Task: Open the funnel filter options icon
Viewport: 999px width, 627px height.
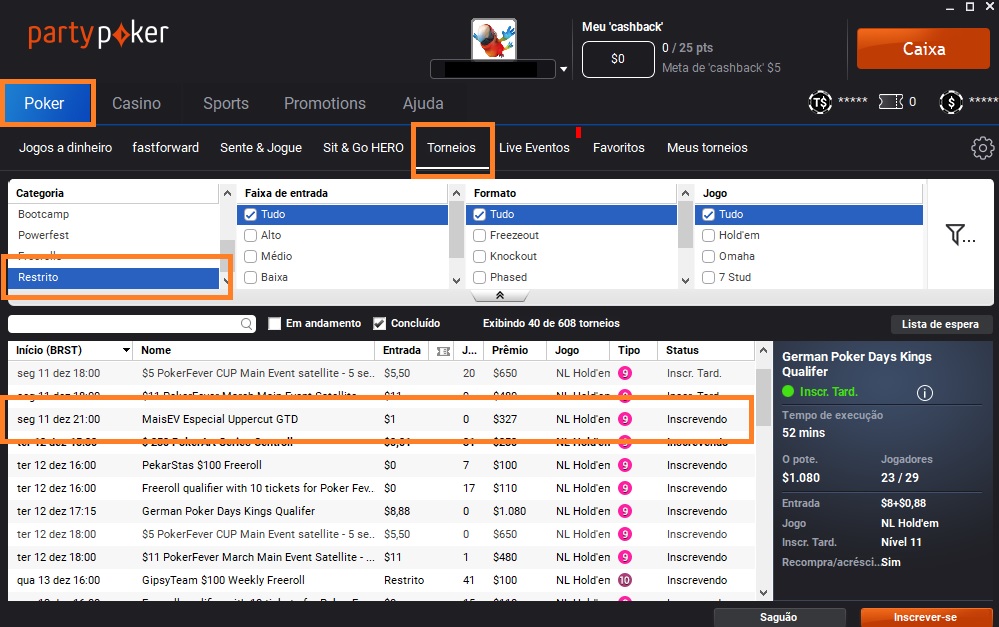Action: (x=960, y=234)
